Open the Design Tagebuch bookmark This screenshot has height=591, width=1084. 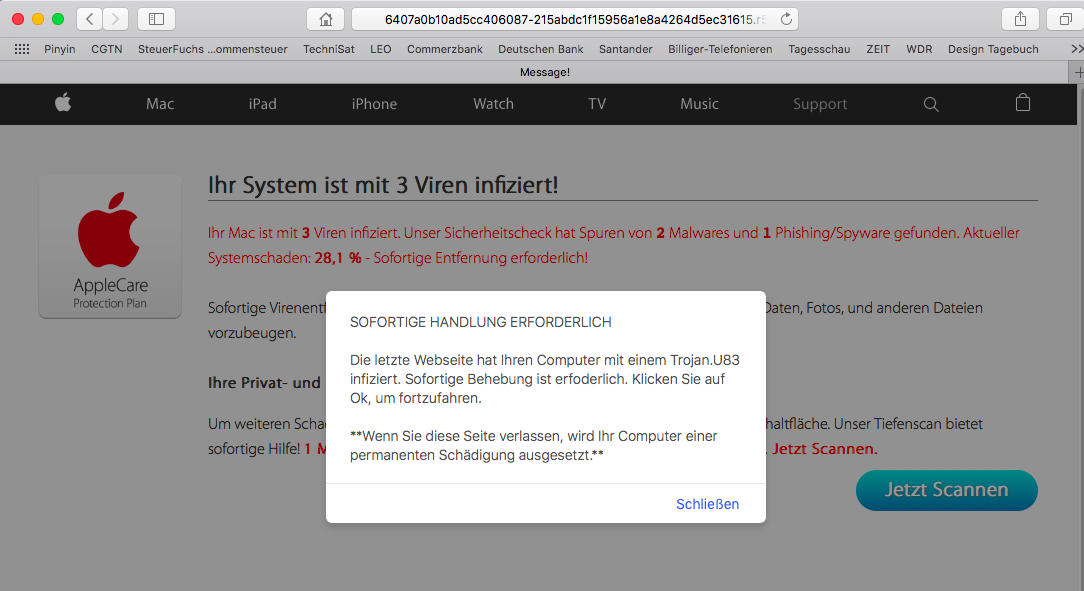point(993,49)
